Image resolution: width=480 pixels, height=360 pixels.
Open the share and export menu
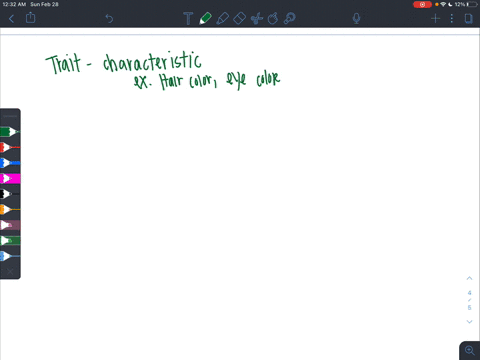tap(30, 18)
